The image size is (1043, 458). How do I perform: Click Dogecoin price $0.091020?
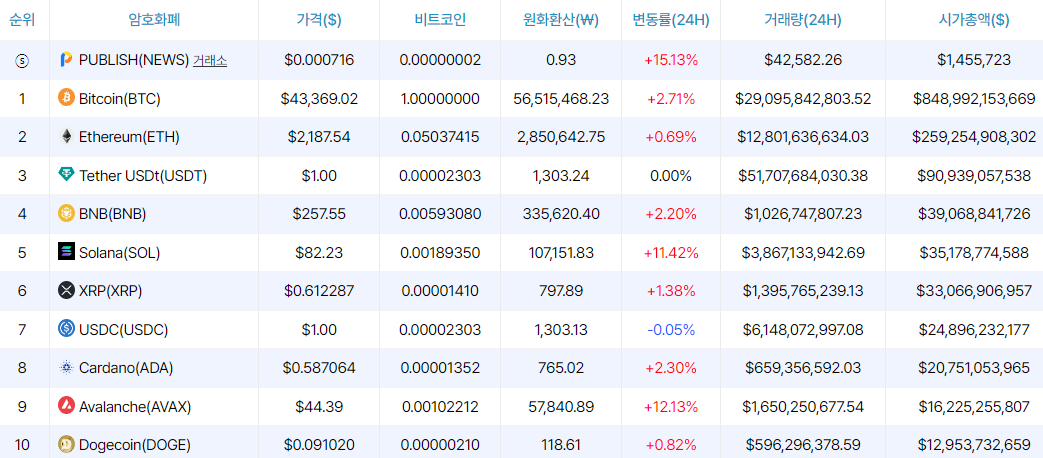(x=319, y=445)
